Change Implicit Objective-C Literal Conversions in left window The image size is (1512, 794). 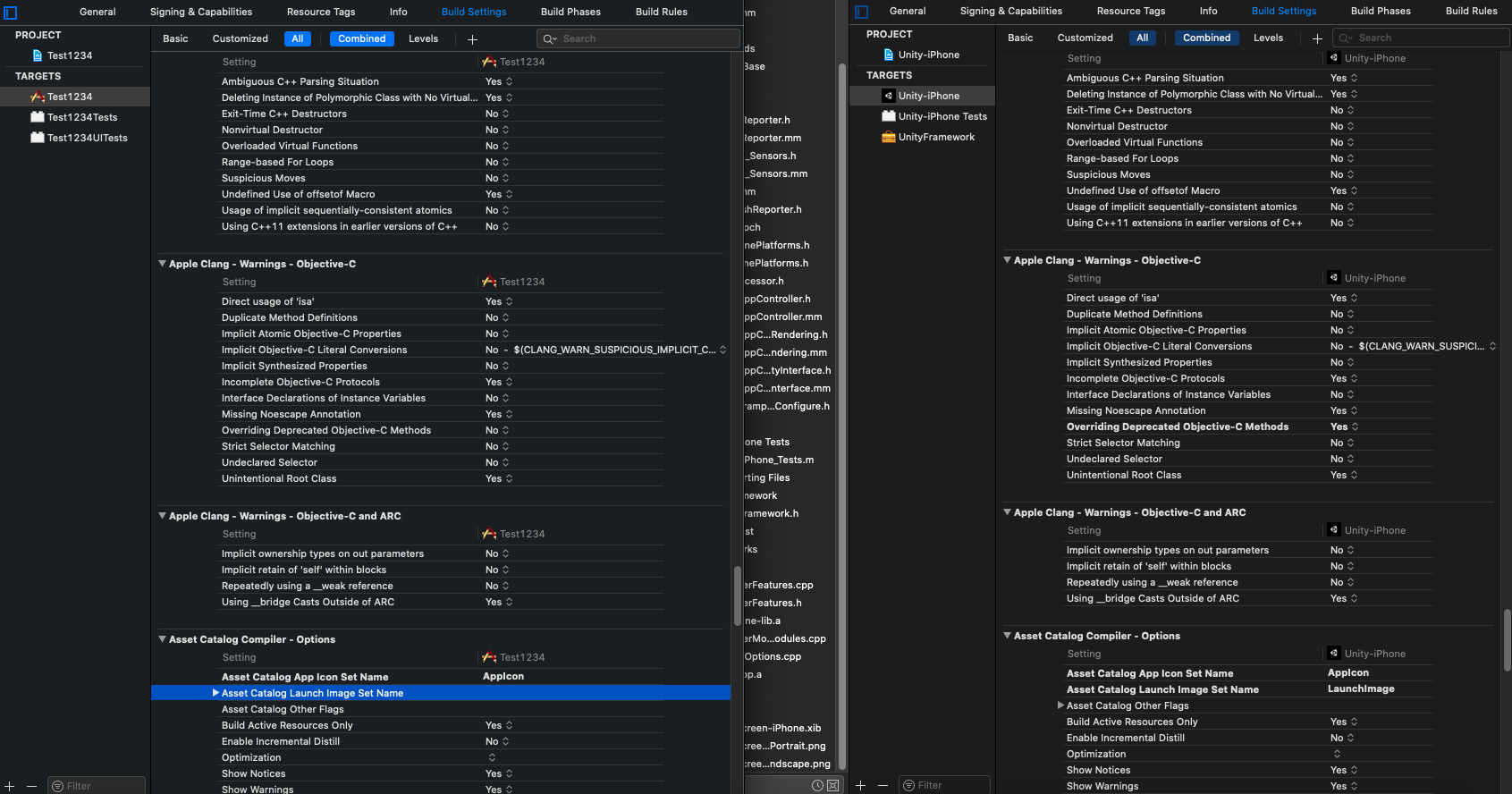[x=605, y=350]
